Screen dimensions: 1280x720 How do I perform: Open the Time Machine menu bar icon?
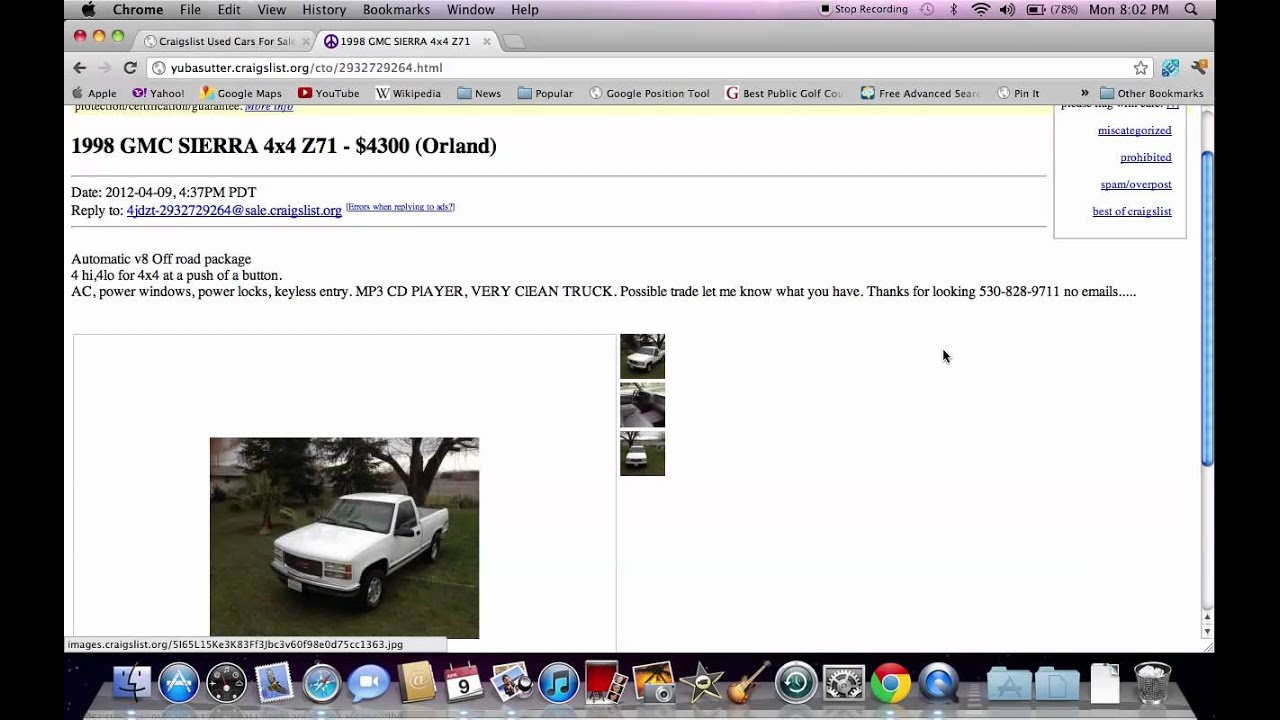point(927,9)
